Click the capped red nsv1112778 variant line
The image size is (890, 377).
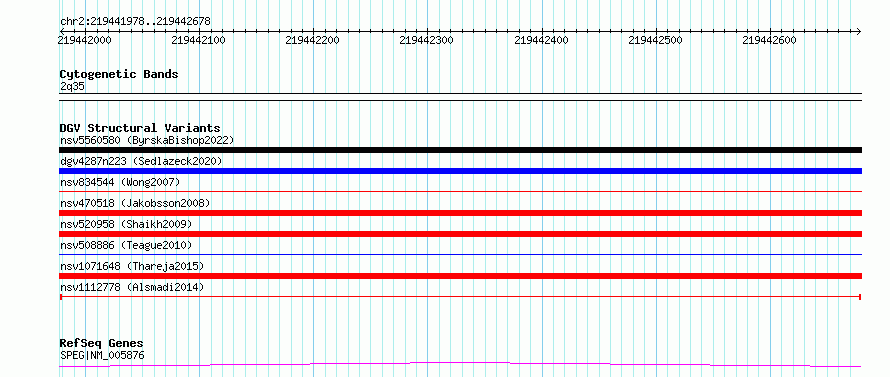(x=460, y=297)
